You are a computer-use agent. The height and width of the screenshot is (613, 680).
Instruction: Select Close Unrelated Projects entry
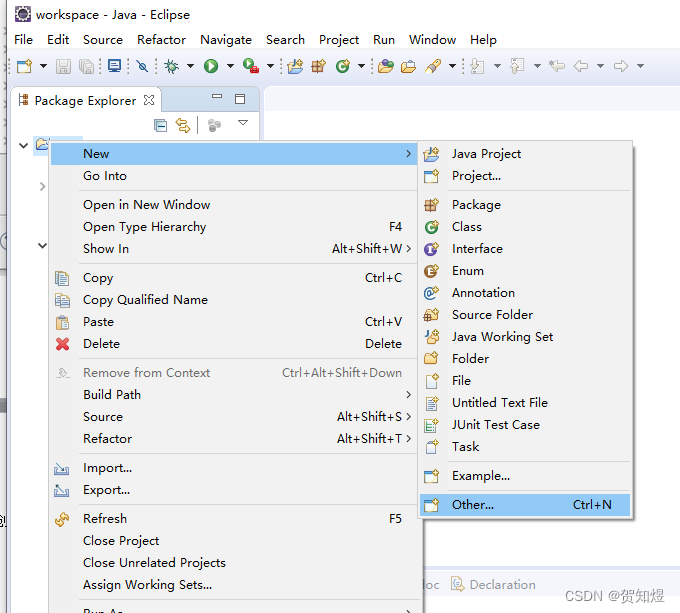(x=234, y=563)
